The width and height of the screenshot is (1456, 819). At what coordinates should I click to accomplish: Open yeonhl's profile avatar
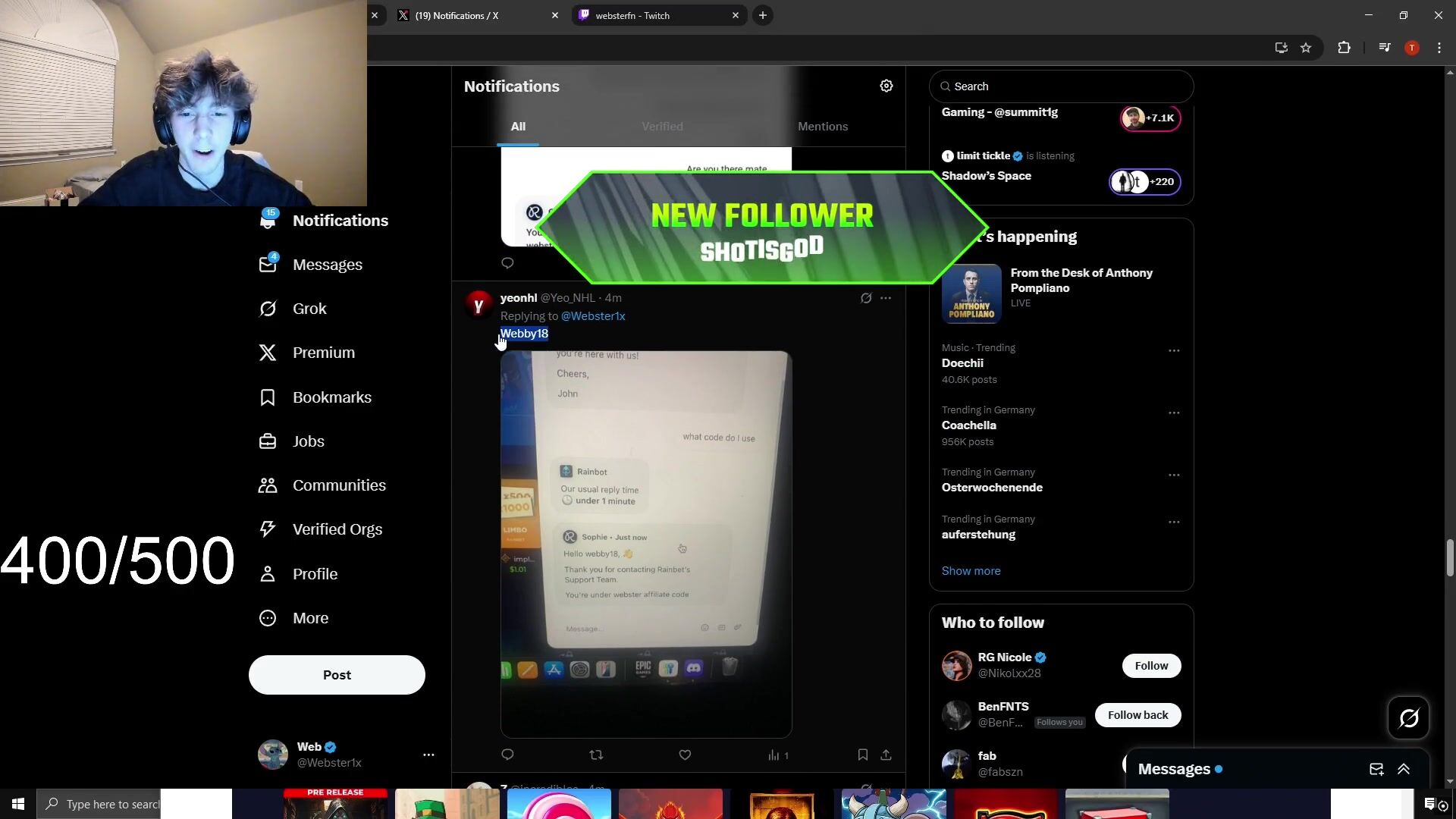(x=479, y=305)
